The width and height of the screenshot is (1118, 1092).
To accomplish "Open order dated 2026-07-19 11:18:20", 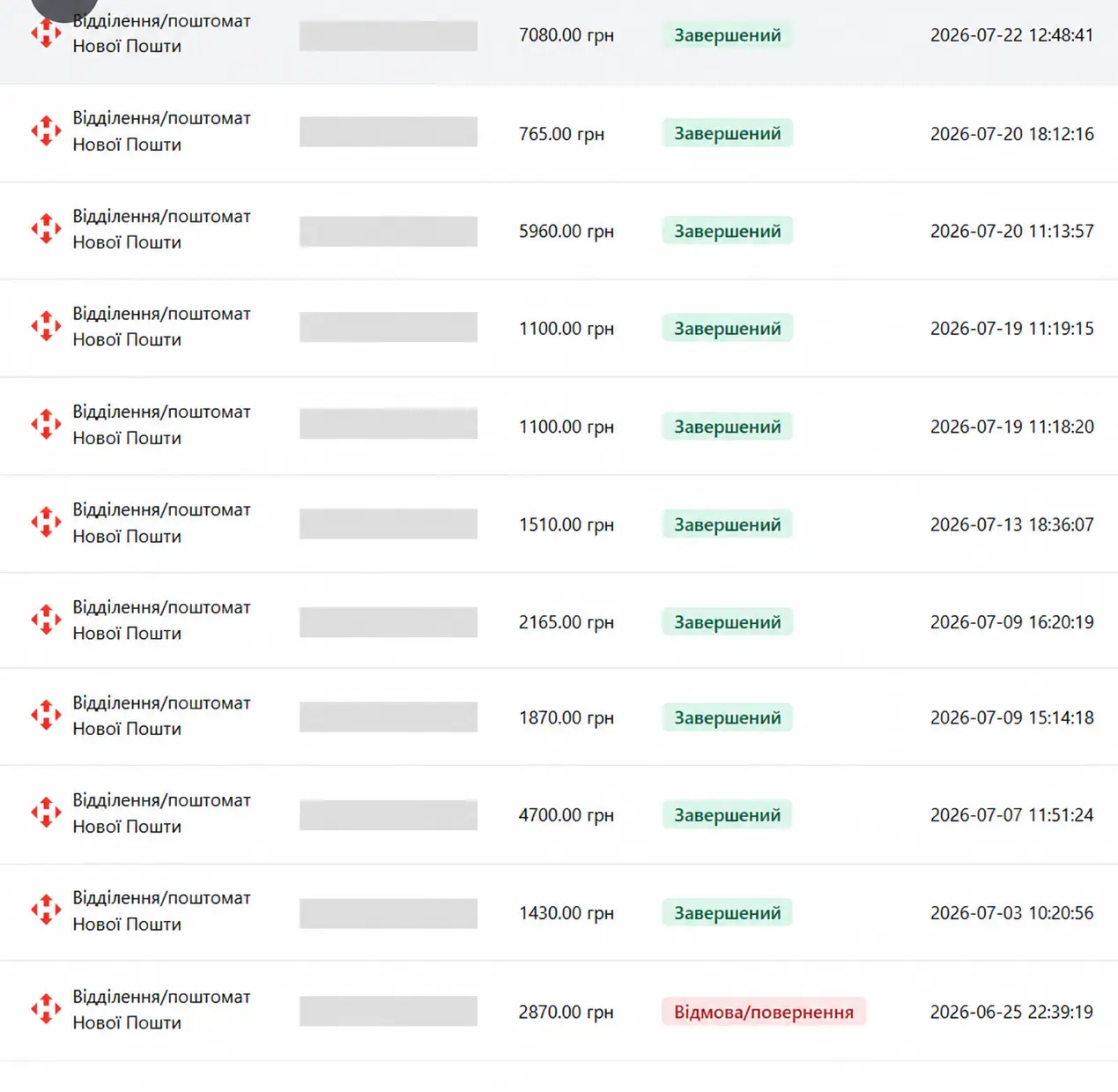I will [x=559, y=427].
